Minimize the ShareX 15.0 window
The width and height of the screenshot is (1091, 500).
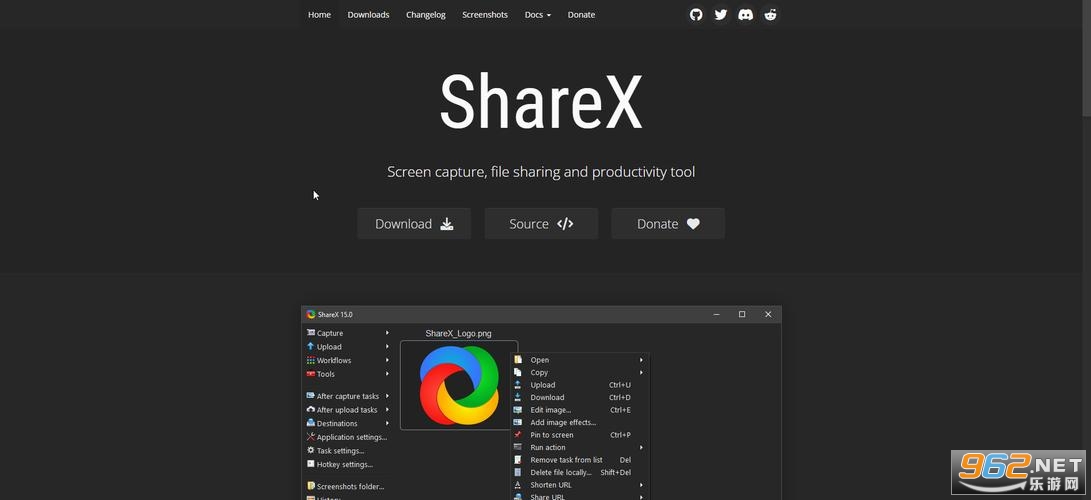click(x=717, y=314)
